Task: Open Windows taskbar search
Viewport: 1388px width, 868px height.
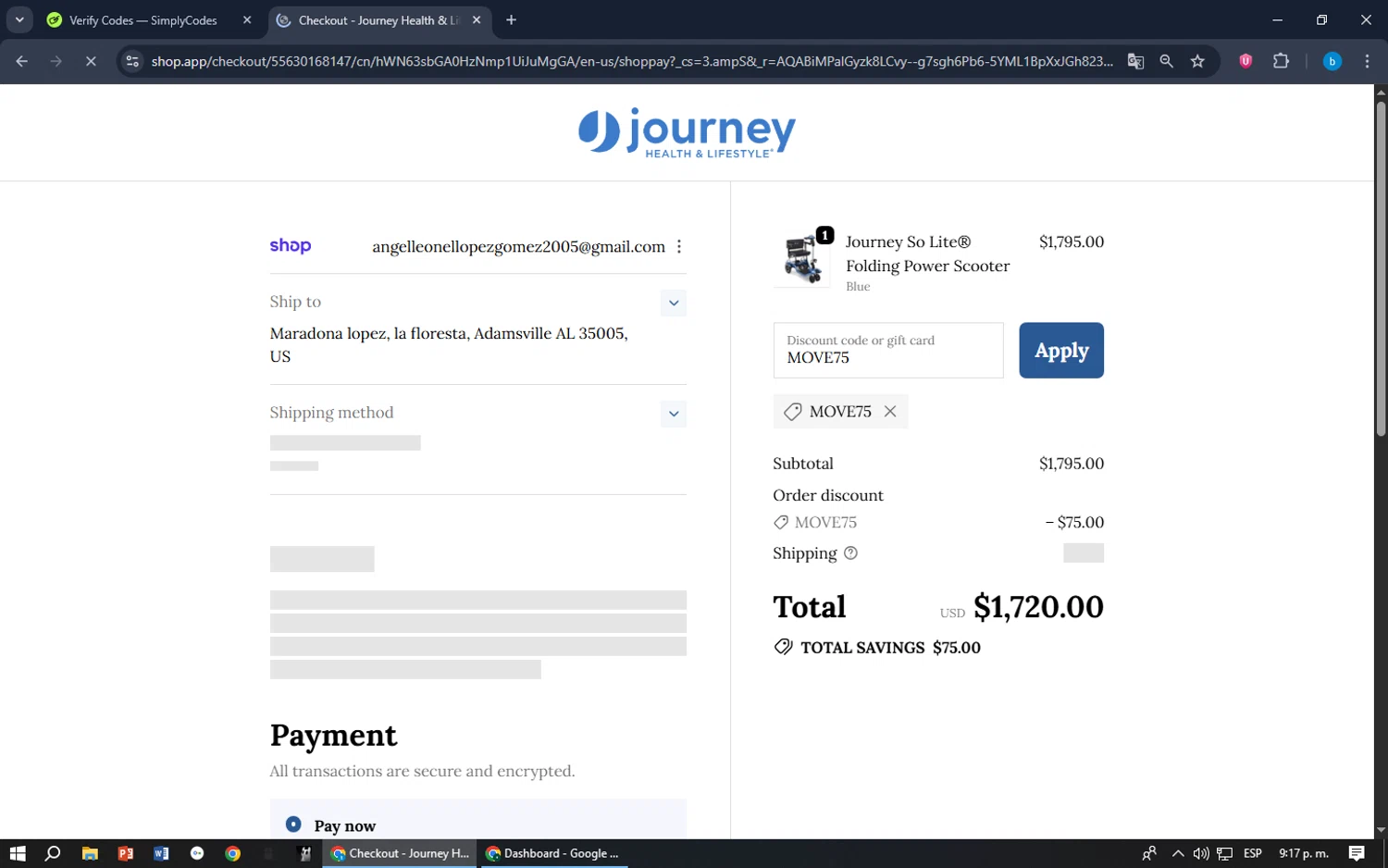Action: tap(53, 853)
